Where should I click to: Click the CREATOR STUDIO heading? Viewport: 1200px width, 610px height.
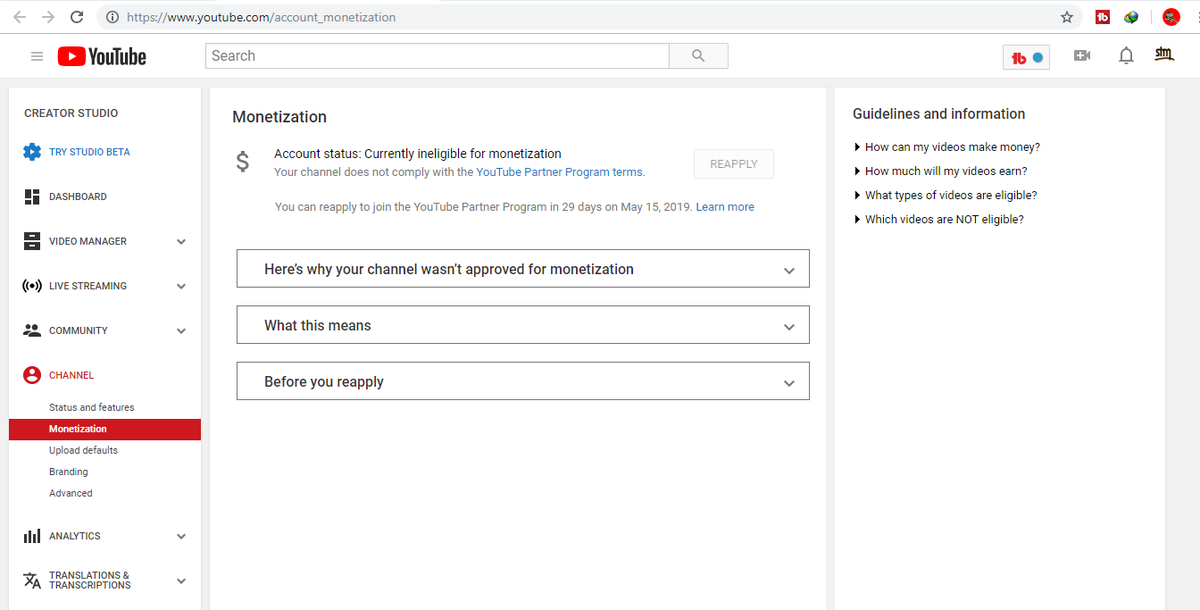(x=71, y=113)
